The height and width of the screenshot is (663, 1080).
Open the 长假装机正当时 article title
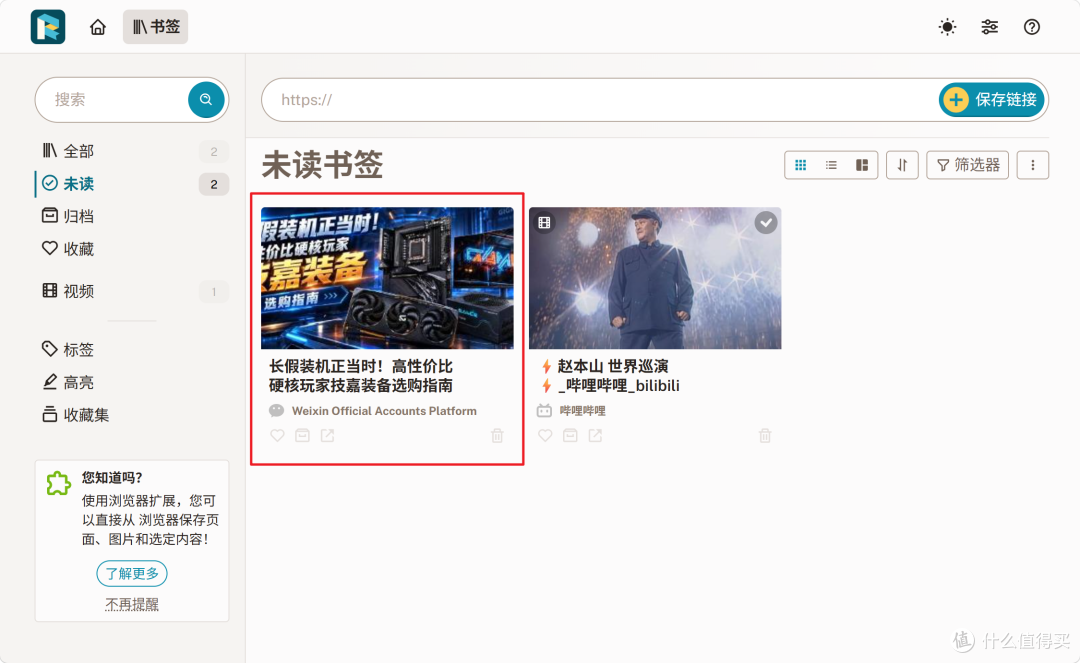(361, 376)
